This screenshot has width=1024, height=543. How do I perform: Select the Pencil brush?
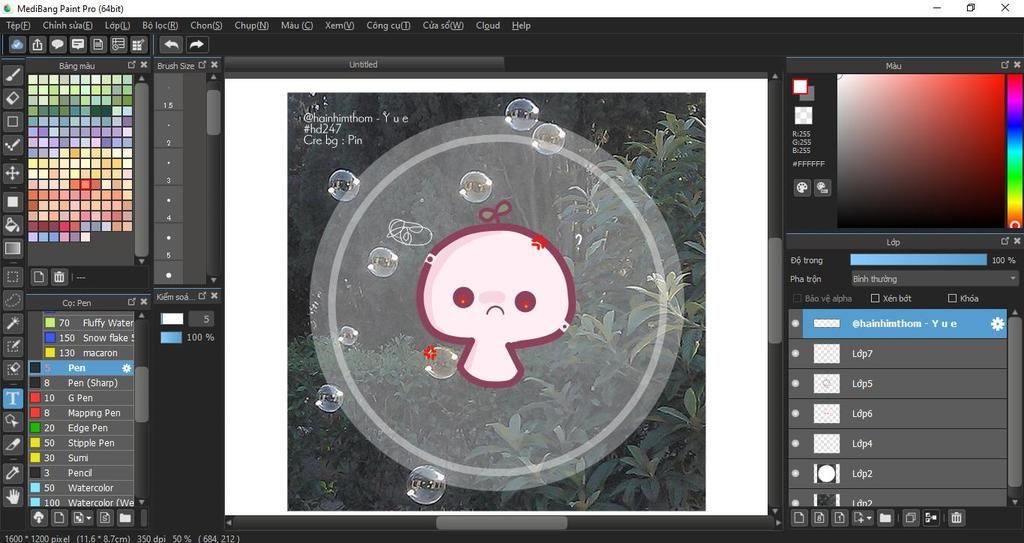(x=81, y=473)
